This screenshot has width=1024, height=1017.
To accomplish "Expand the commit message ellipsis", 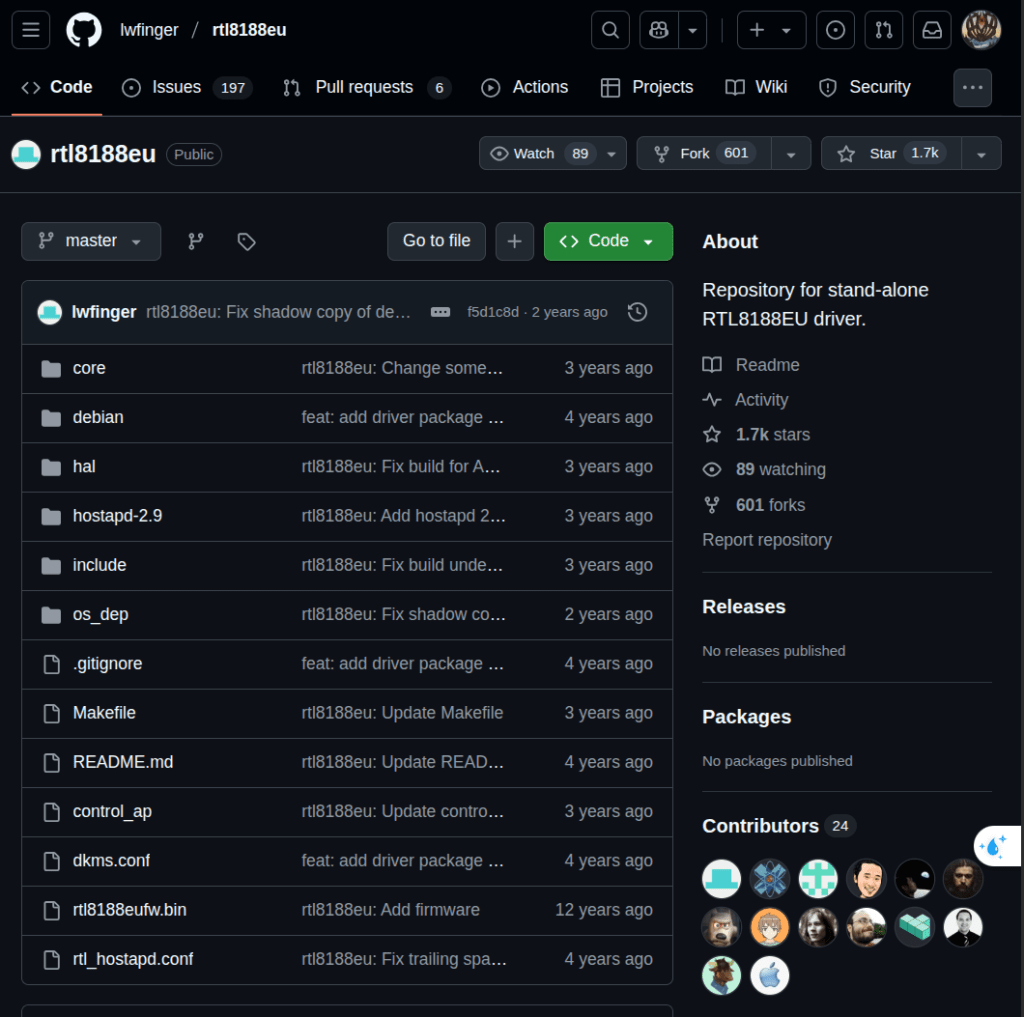I will (440, 312).
